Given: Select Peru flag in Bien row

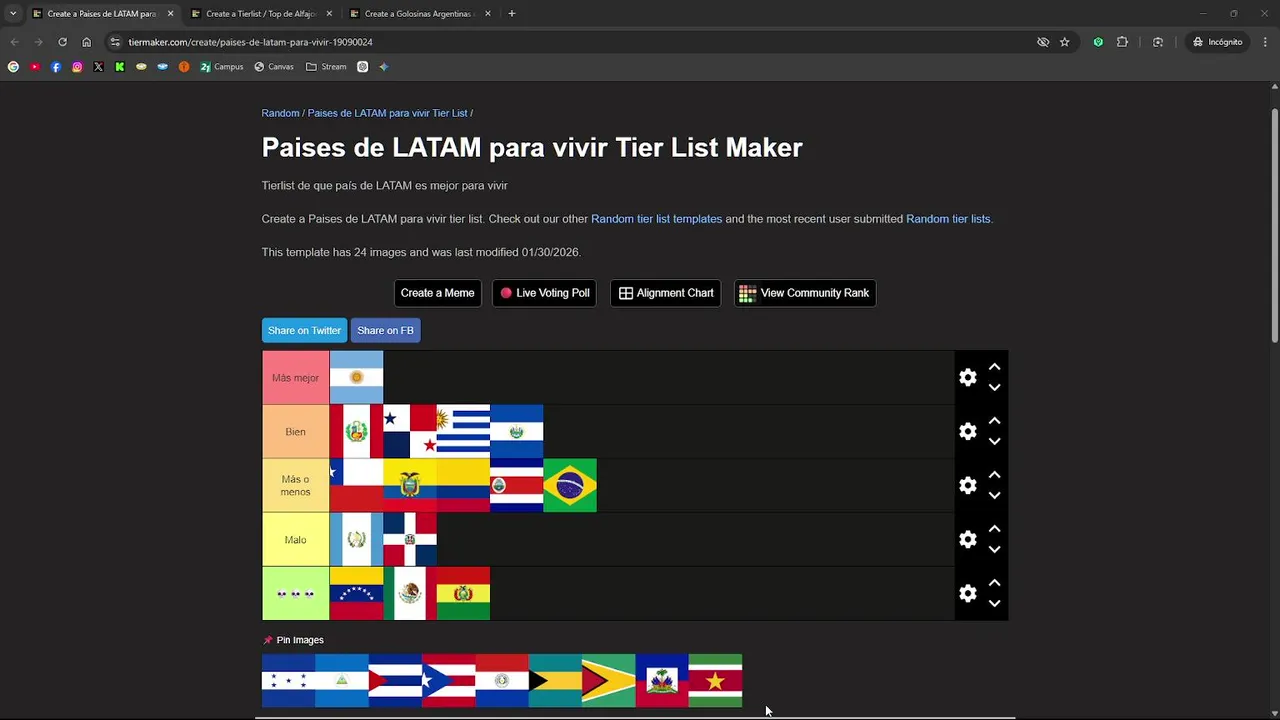Looking at the screenshot, I should (356, 432).
